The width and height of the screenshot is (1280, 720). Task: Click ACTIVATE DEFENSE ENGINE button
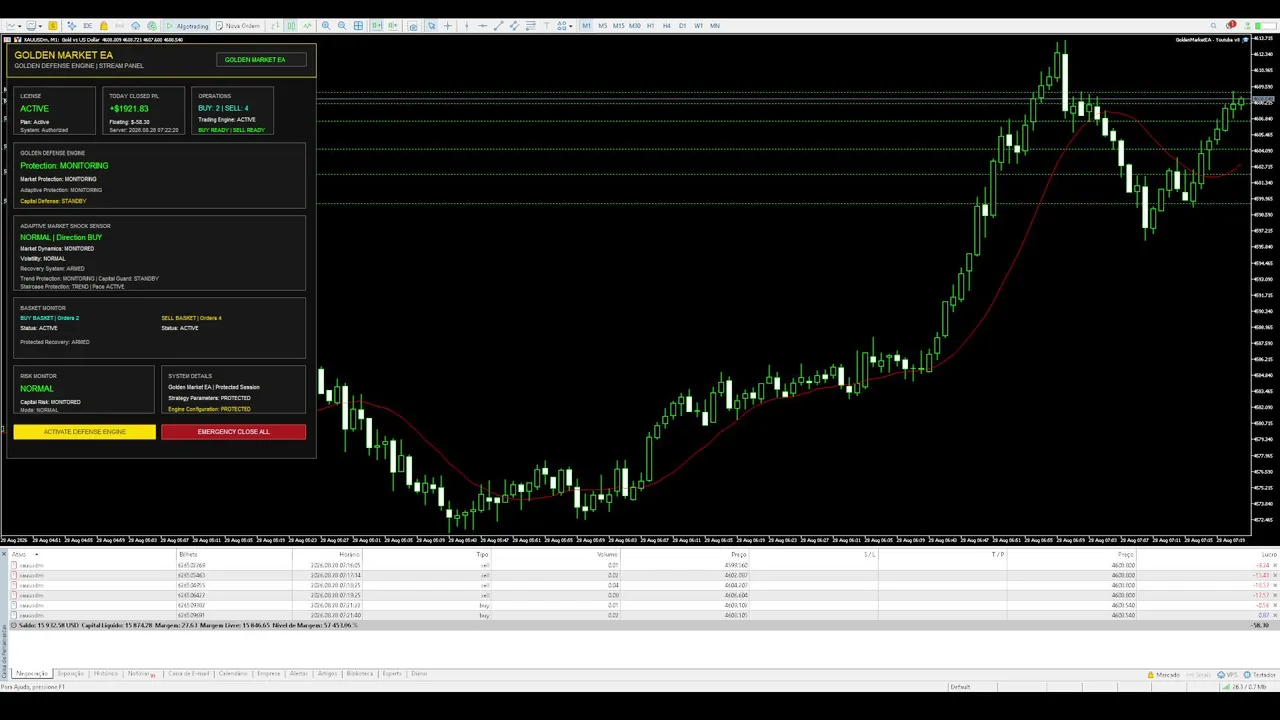(x=85, y=432)
